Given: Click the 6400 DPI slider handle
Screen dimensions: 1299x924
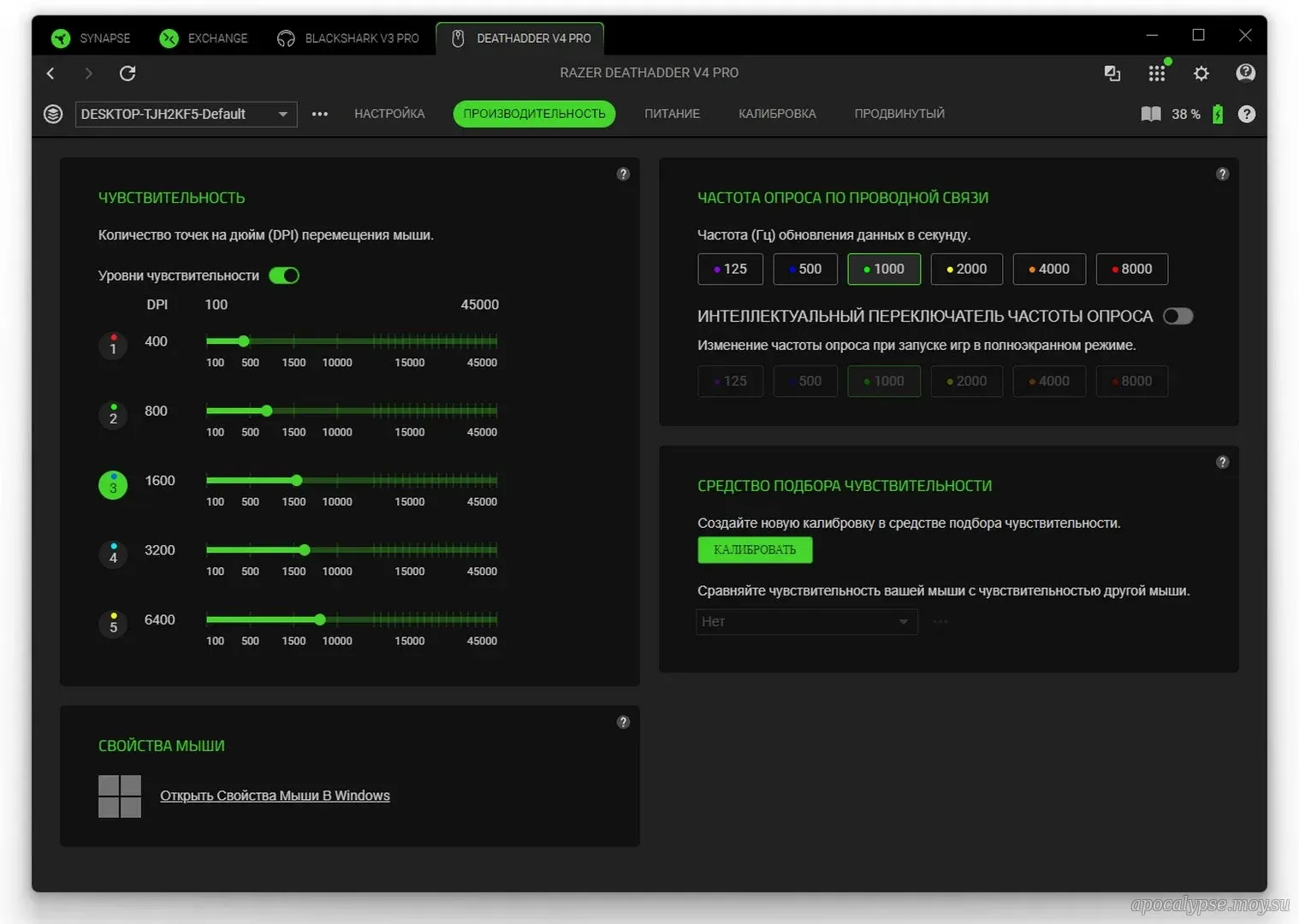Looking at the screenshot, I should point(320,619).
